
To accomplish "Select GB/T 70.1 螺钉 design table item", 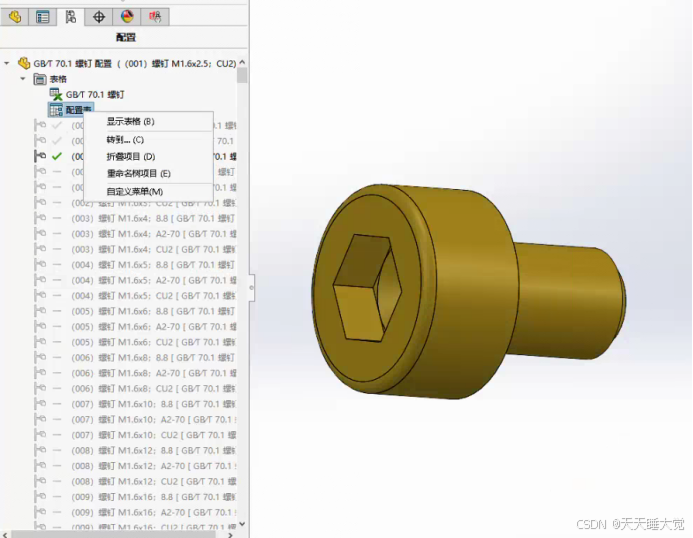I will pos(95,95).
